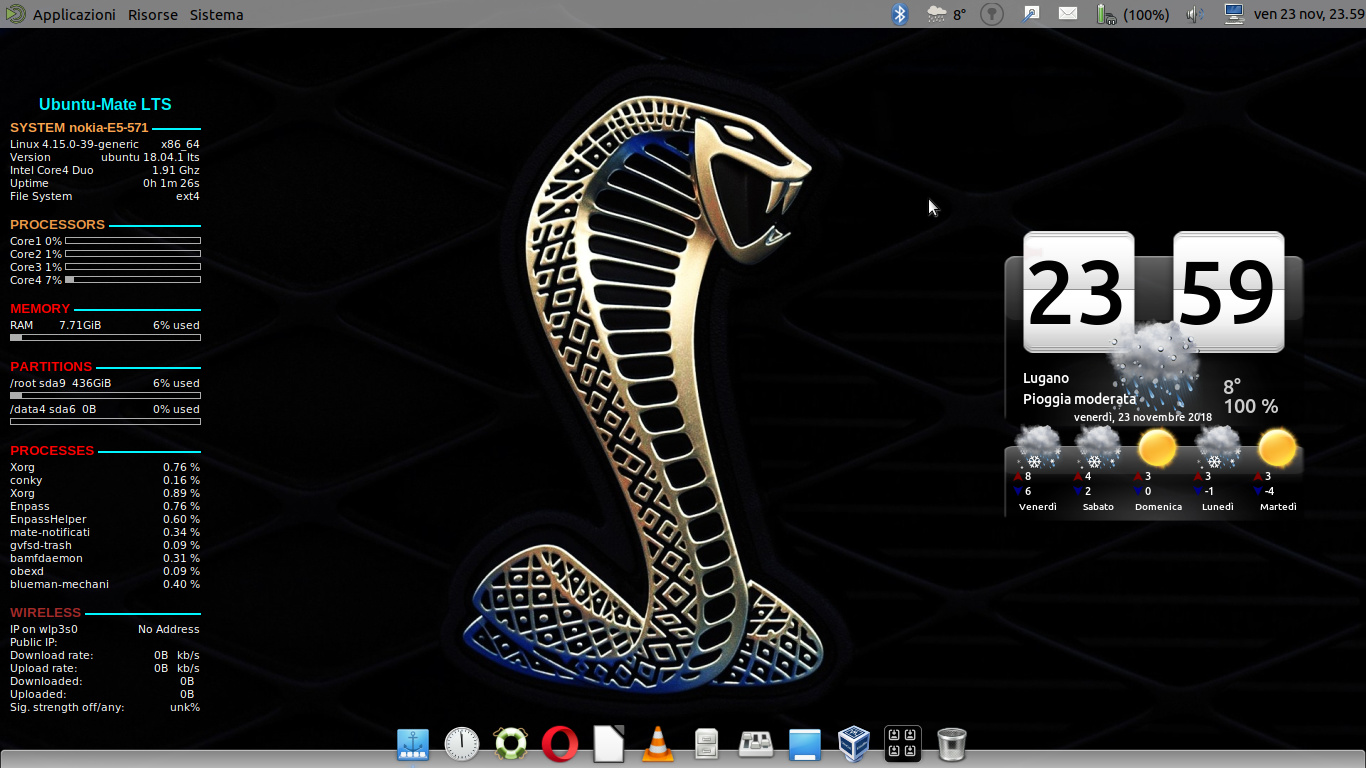
Task: Click the /root partition usage bar
Action: pyautogui.click(x=105, y=396)
